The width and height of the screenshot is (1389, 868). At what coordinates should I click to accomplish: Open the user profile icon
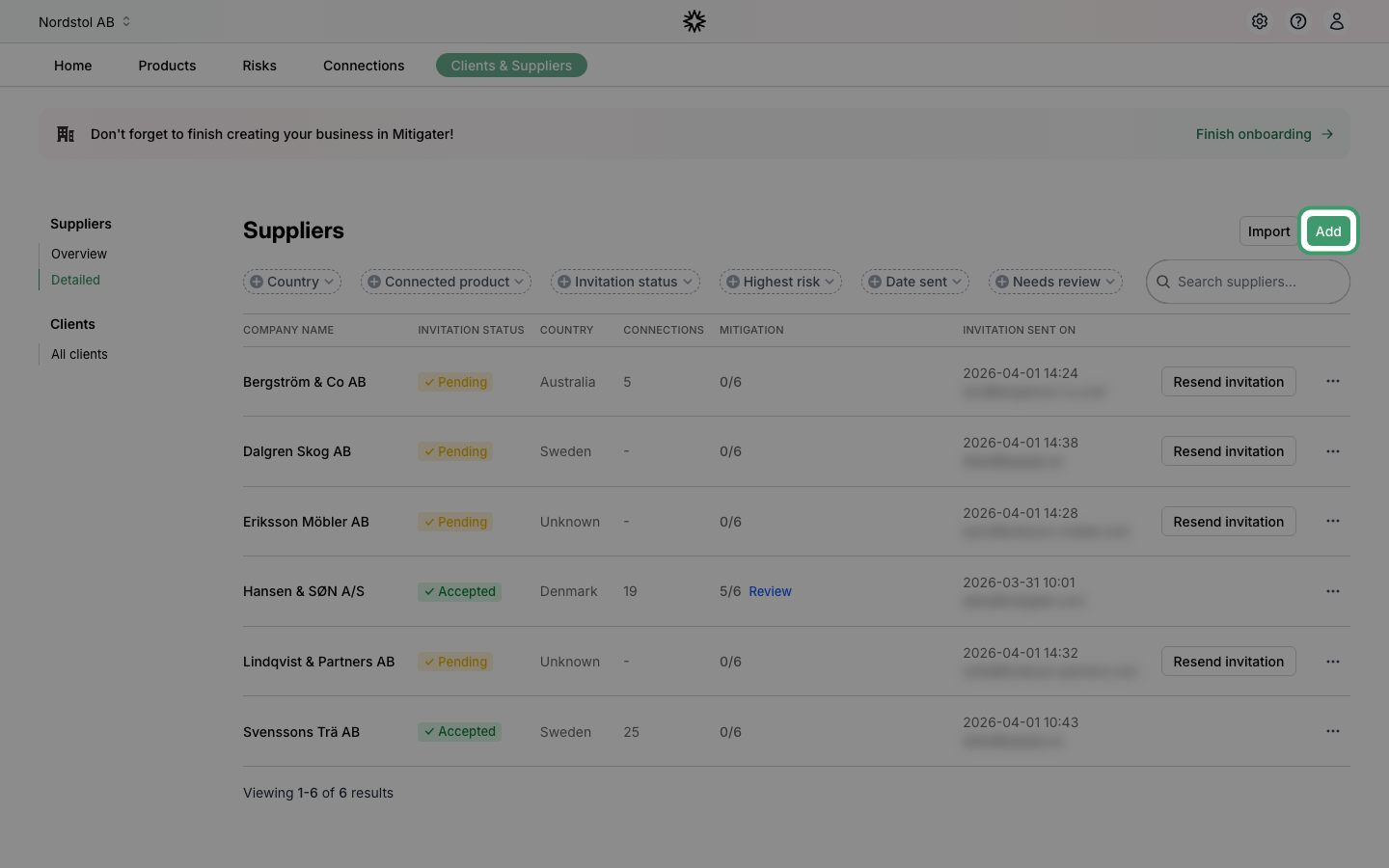click(1337, 21)
